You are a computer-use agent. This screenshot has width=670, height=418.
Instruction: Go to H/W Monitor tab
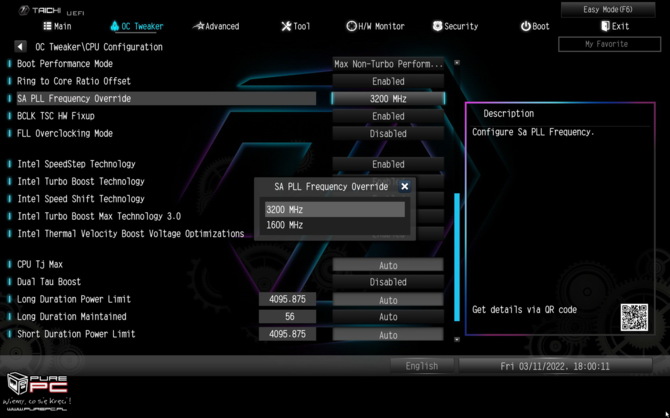coord(375,26)
